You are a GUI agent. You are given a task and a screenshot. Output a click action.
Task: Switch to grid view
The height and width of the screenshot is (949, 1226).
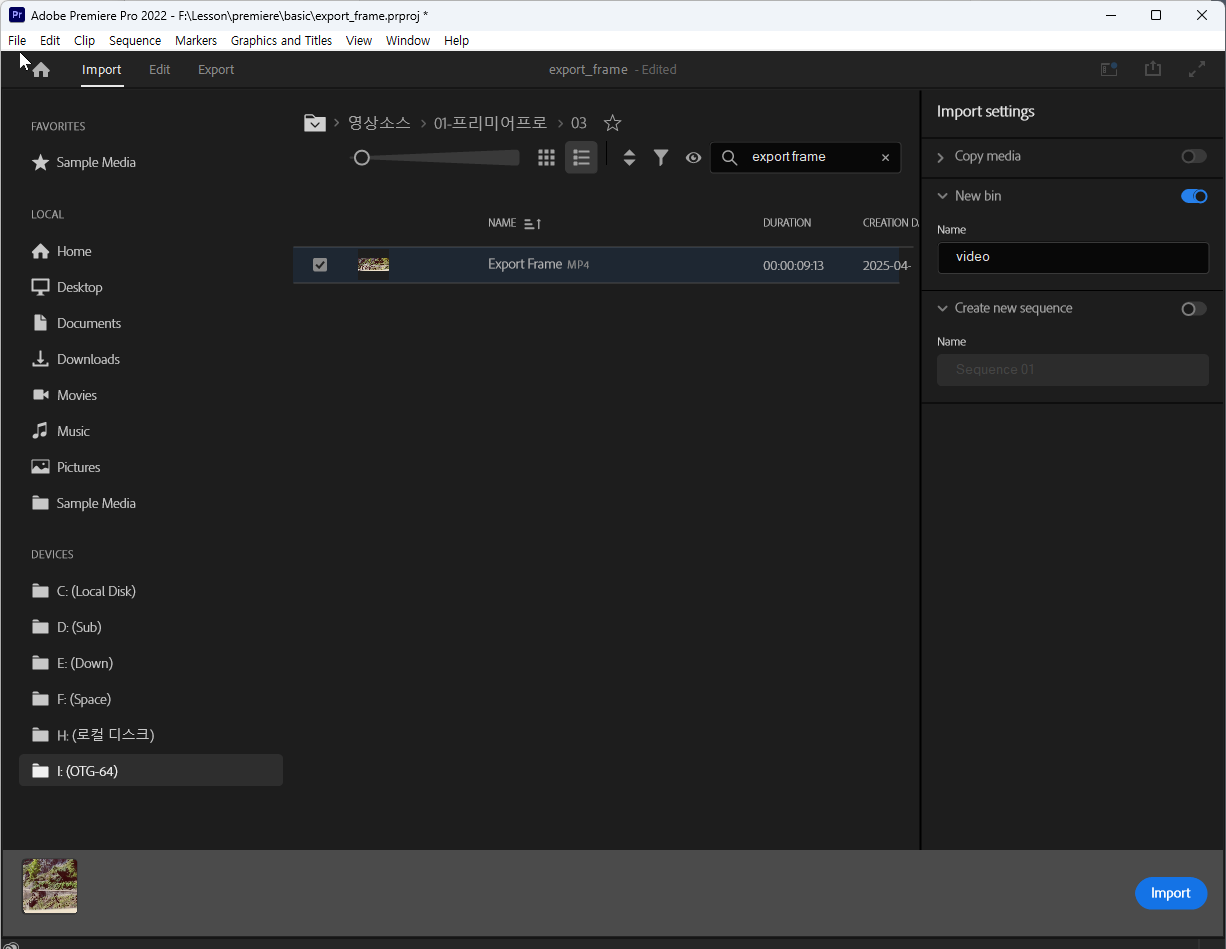point(546,158)
